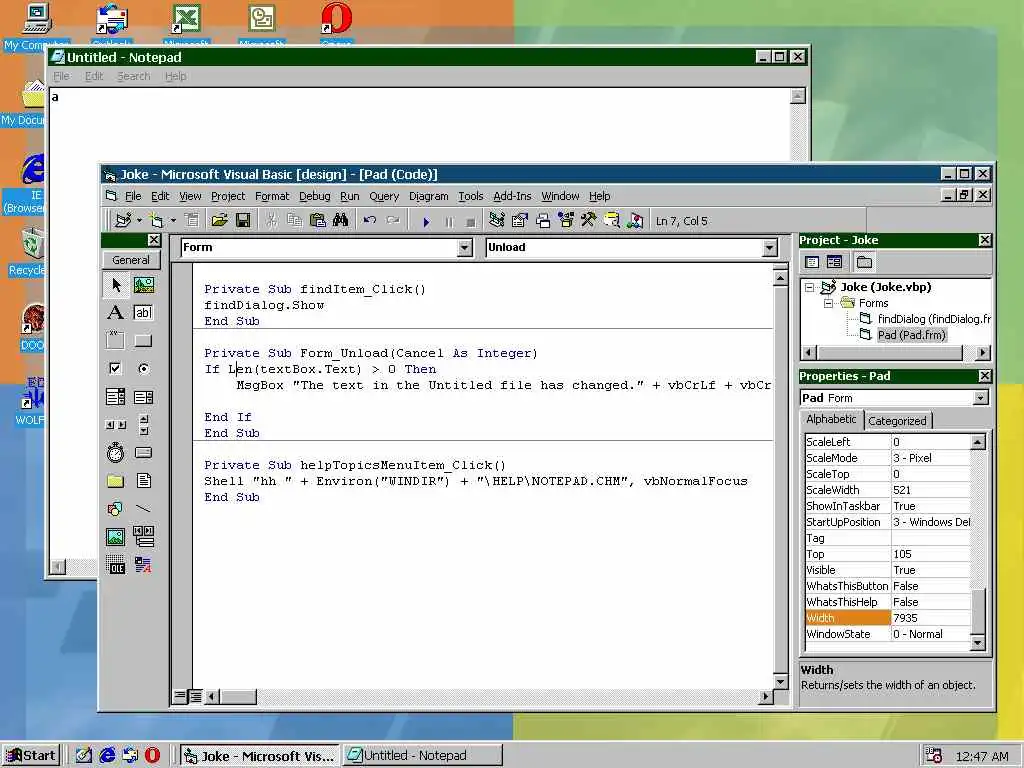Select the Pointer tool in the toolbox
This screenshot has width=1024, height=768.
116,285
